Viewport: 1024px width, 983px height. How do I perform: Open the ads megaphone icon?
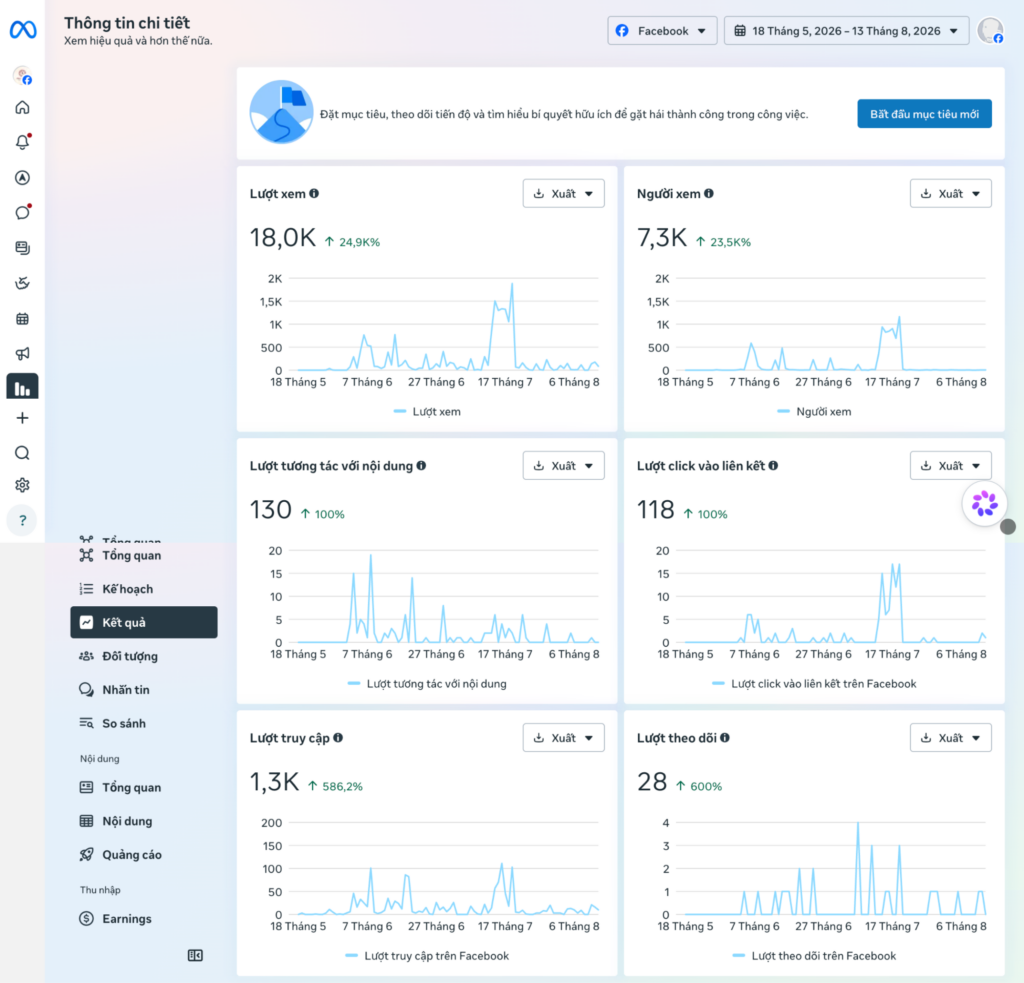(x=22, y=353)
